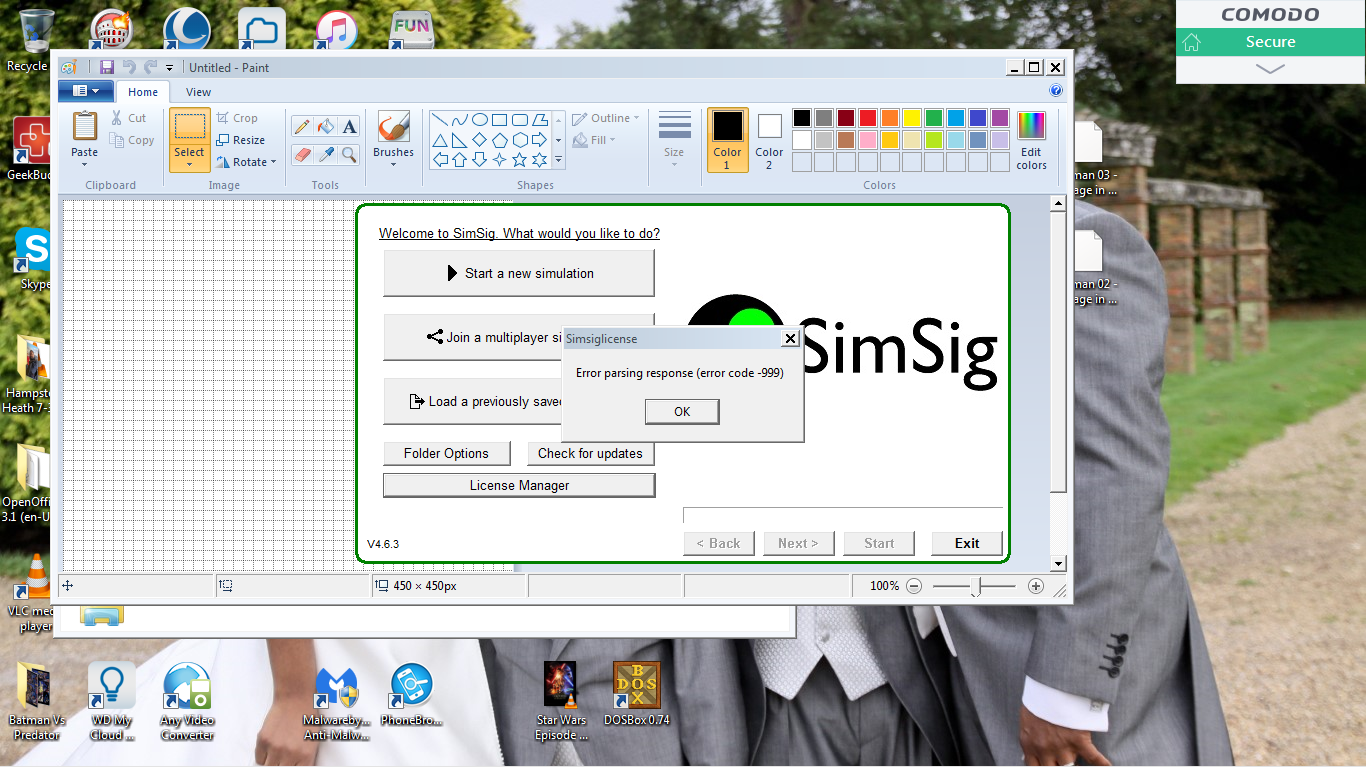The image size is (1366, 768).
Task: Open the Brushes dropdown arrow
Action: 393,165
